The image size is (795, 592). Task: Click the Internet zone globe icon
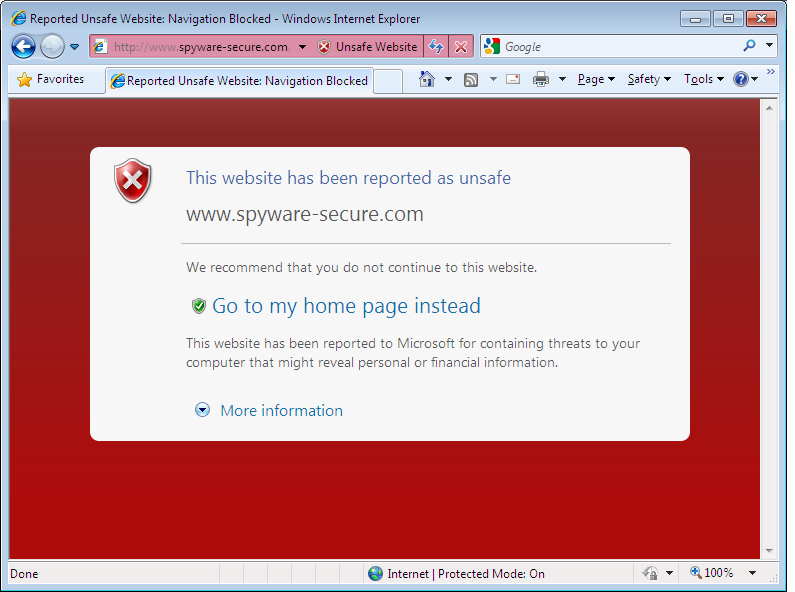[376, 573]
